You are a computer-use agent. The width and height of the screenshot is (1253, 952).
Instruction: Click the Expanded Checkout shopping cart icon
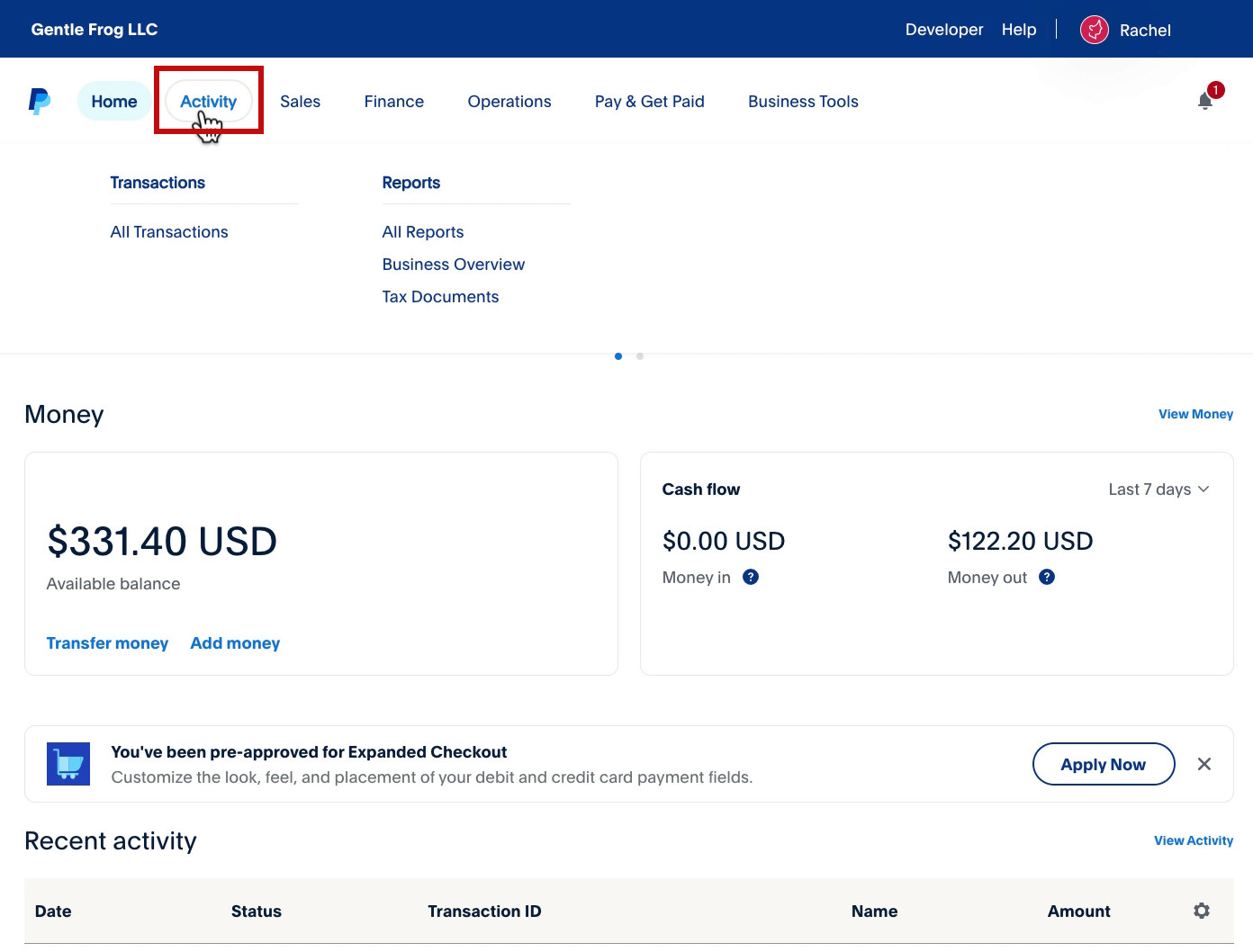68,764
